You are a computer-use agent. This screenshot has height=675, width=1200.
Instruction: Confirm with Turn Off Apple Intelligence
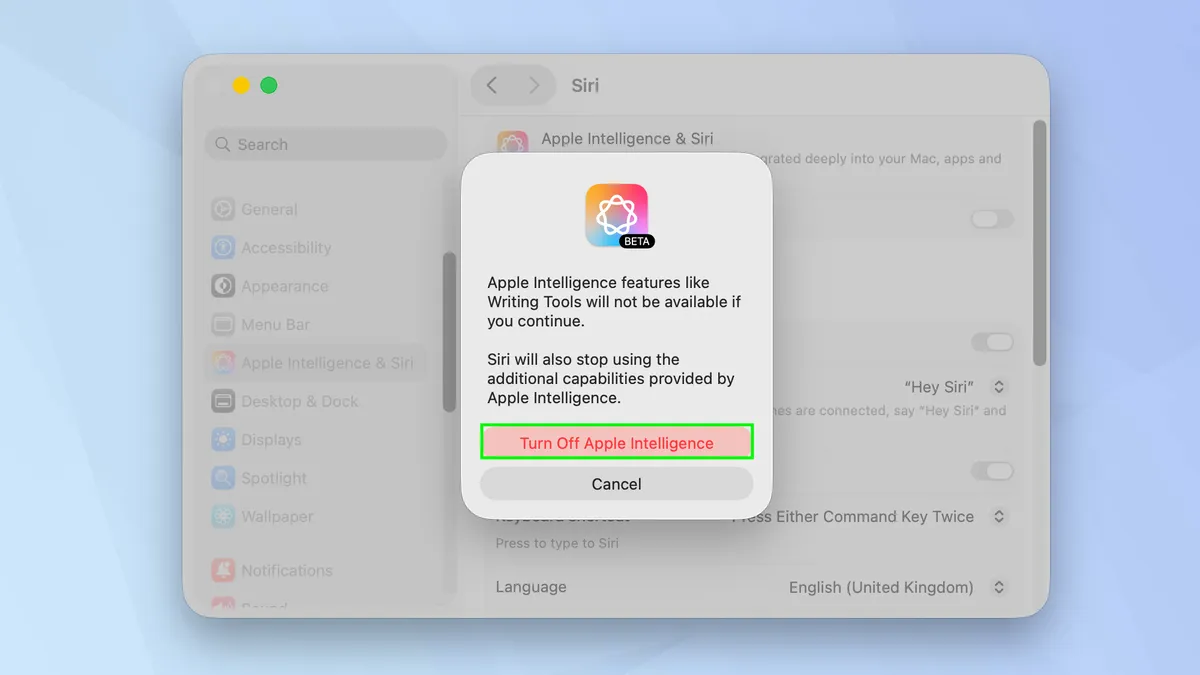(616, 441)
